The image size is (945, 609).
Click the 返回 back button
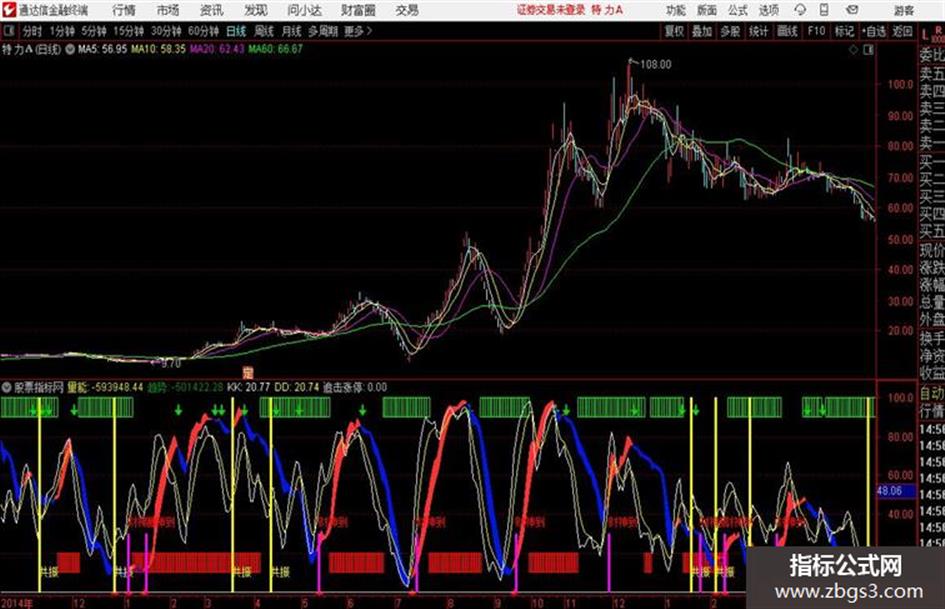coord(902,31)
